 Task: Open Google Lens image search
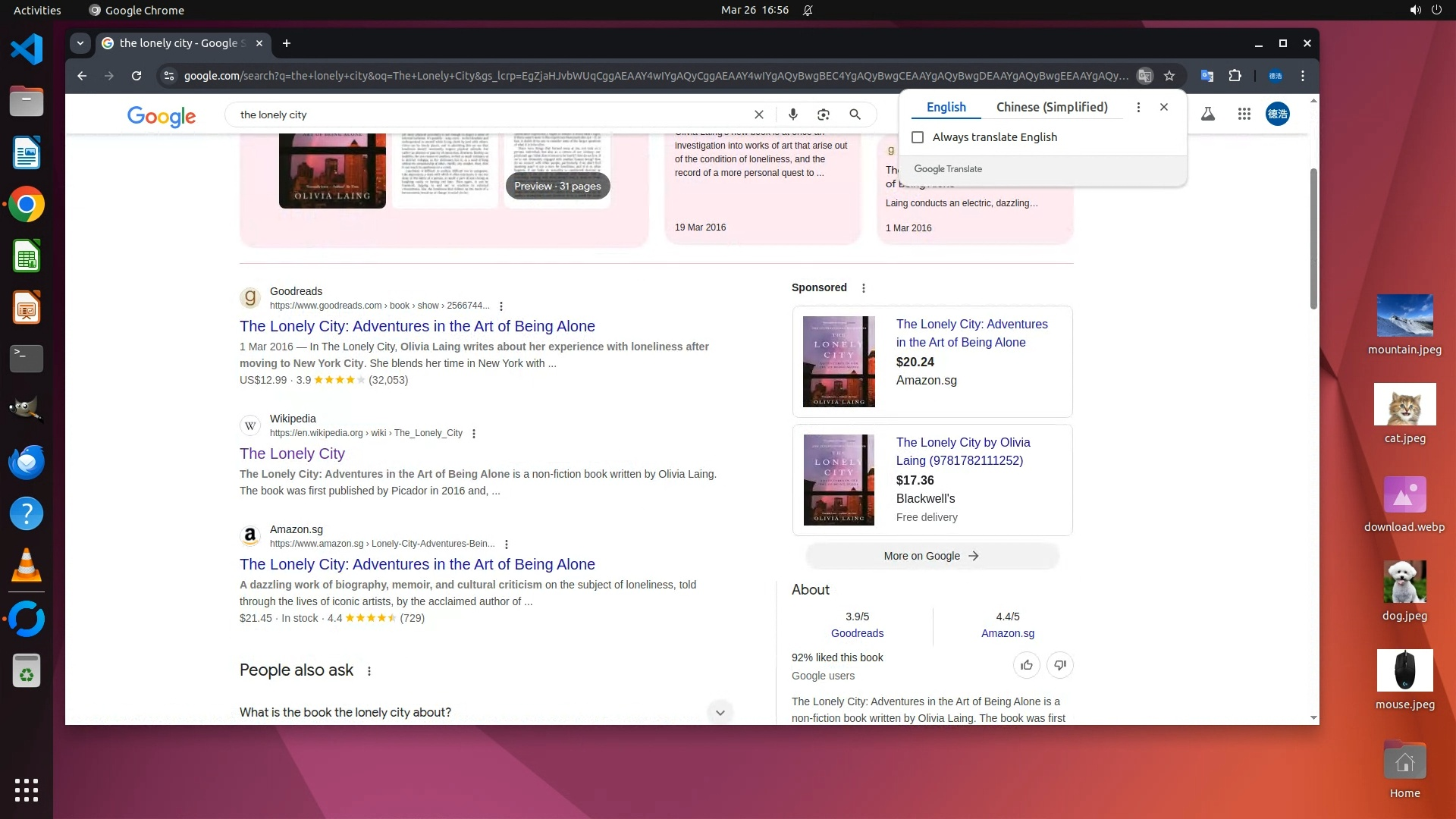point(824,115)
